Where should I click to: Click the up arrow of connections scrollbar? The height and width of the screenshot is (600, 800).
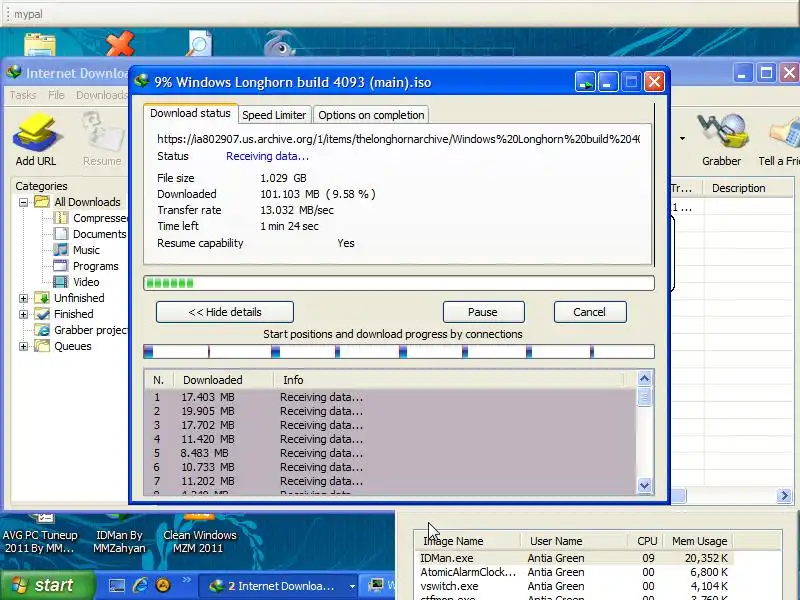pyautogui.click(x=644, y=379)
